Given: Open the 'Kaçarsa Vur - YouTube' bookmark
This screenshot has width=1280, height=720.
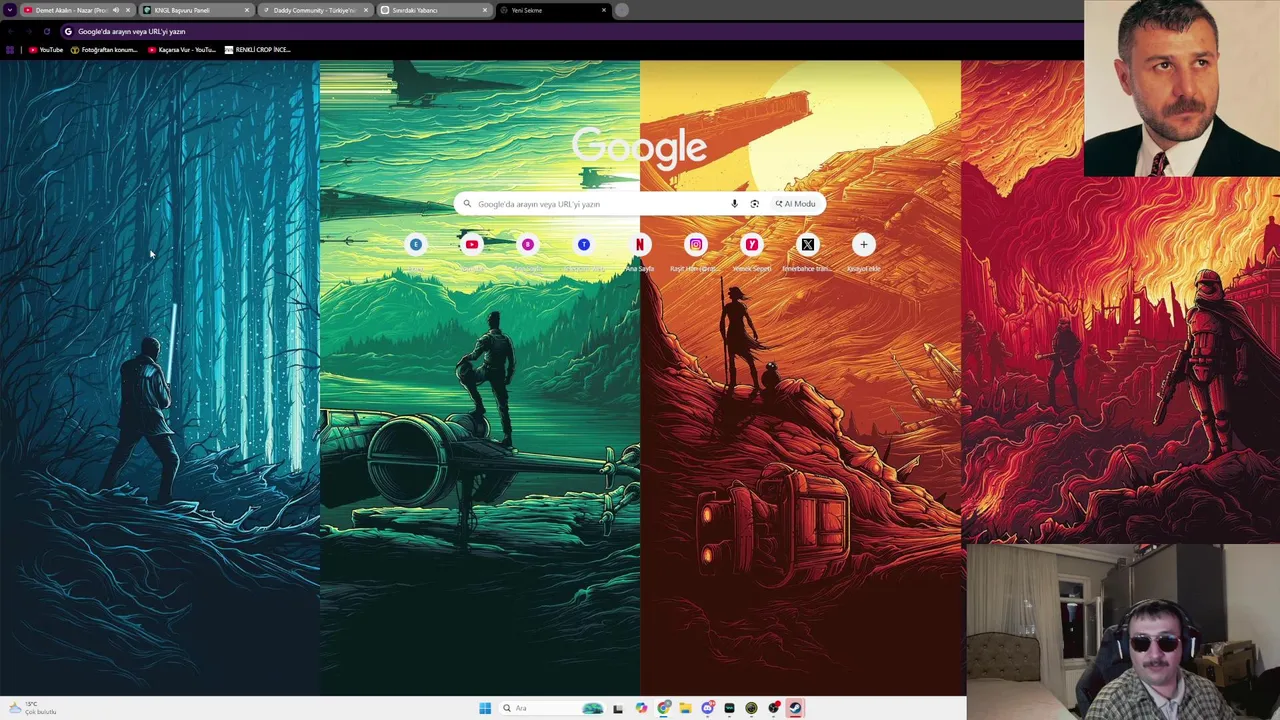Looking at the screenshot, I should [x=181, y=49].
